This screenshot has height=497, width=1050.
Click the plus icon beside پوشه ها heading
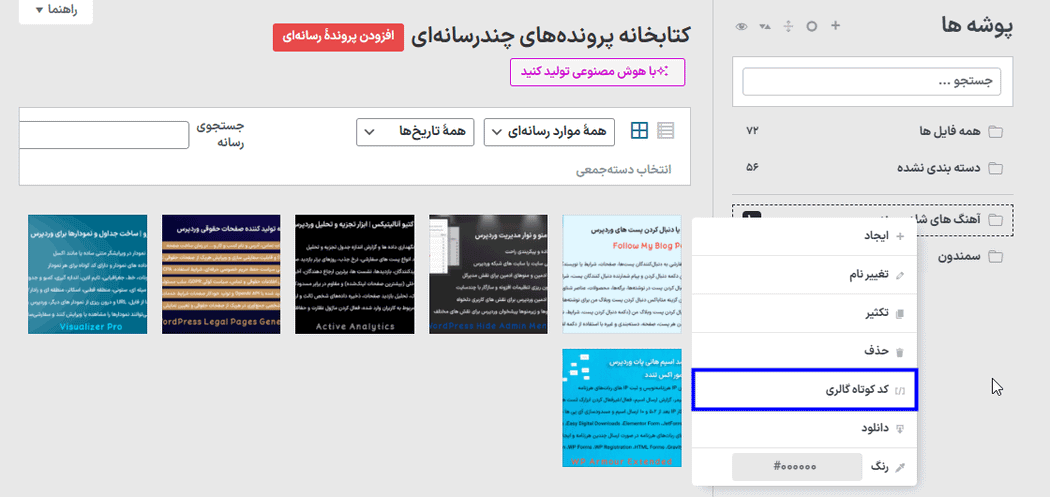tap(835, 26)
